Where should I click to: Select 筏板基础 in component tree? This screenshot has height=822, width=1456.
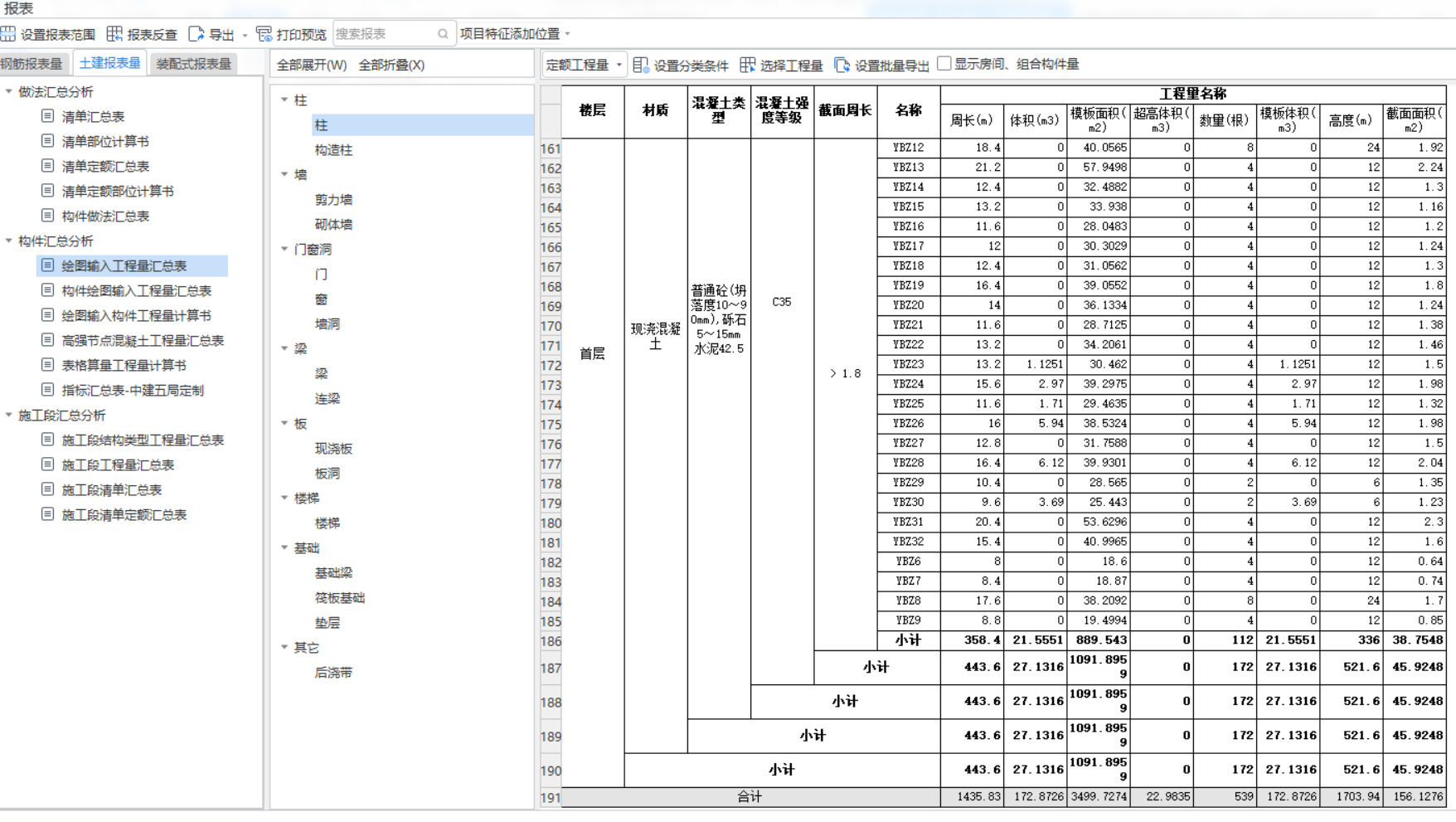(340, 597)
